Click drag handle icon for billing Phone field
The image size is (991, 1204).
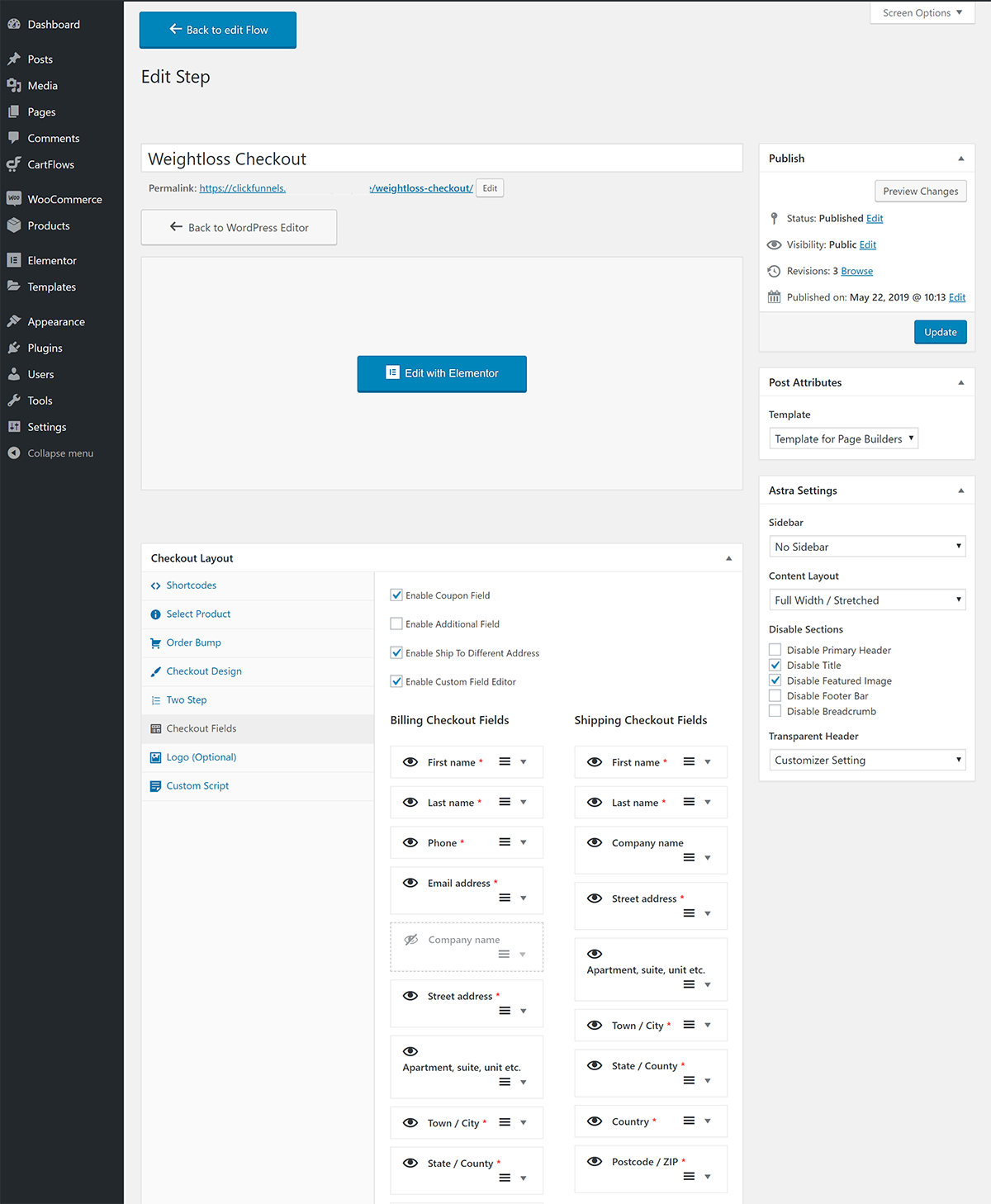[x=505, y=842]
